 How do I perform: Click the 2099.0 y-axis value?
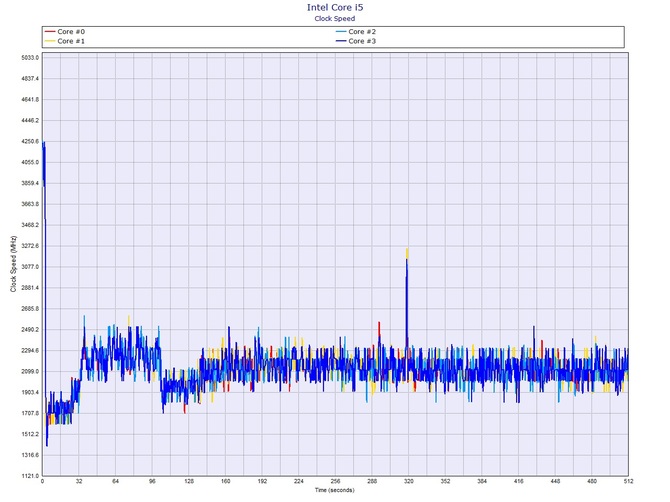(30, 372)
